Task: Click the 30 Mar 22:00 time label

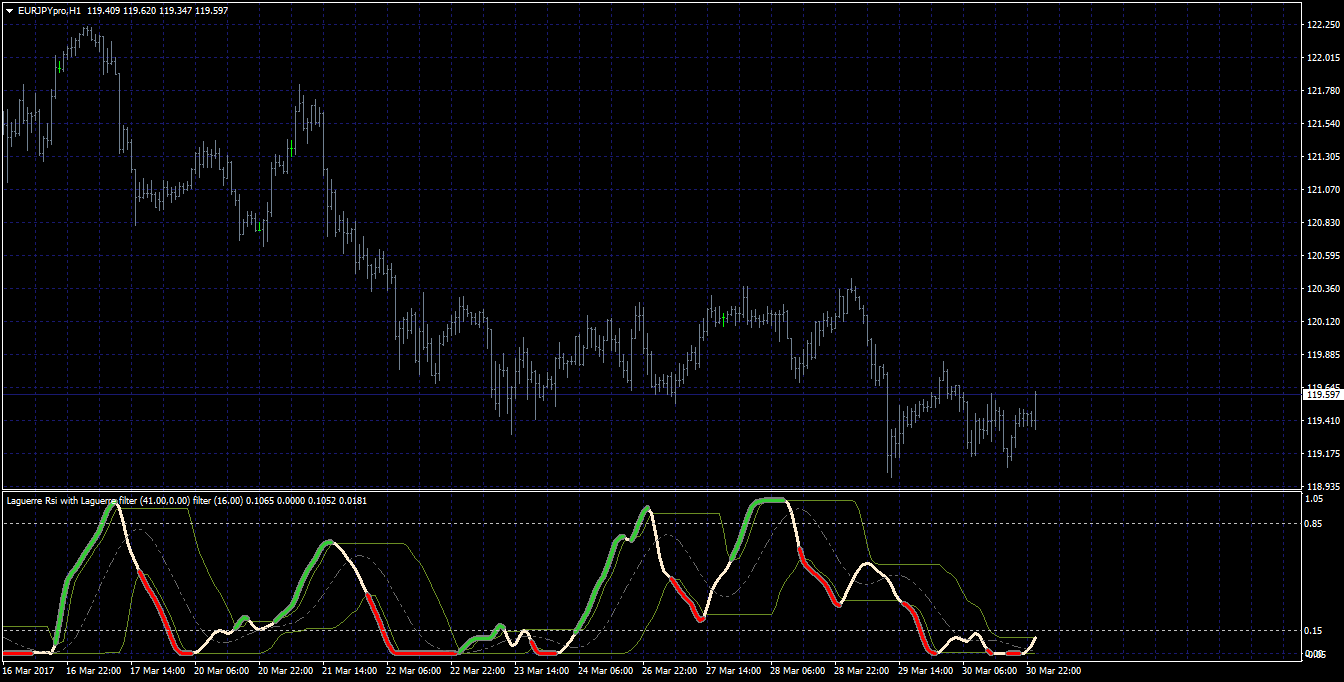Action: (1055, 671)
